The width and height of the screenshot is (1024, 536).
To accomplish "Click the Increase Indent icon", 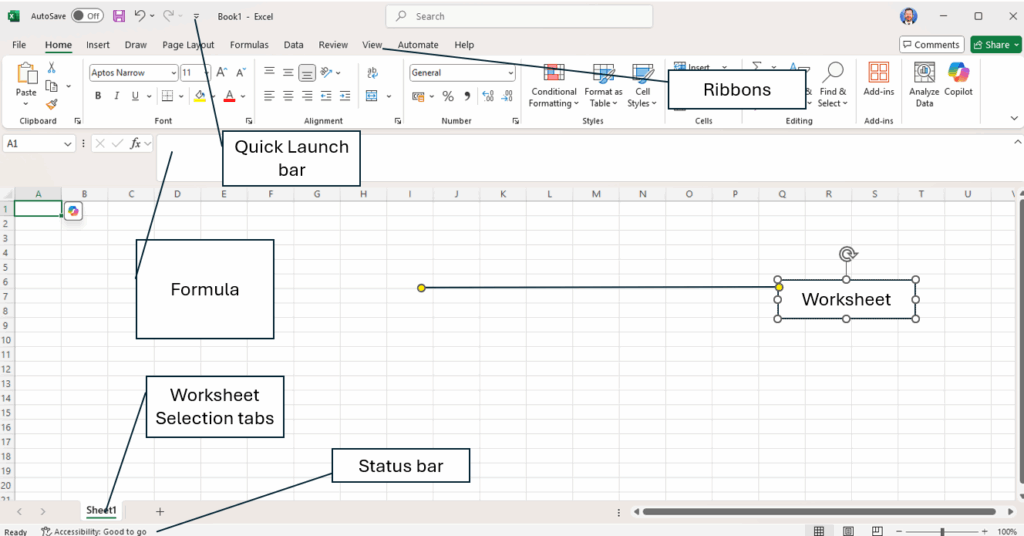I will [345, 96].
